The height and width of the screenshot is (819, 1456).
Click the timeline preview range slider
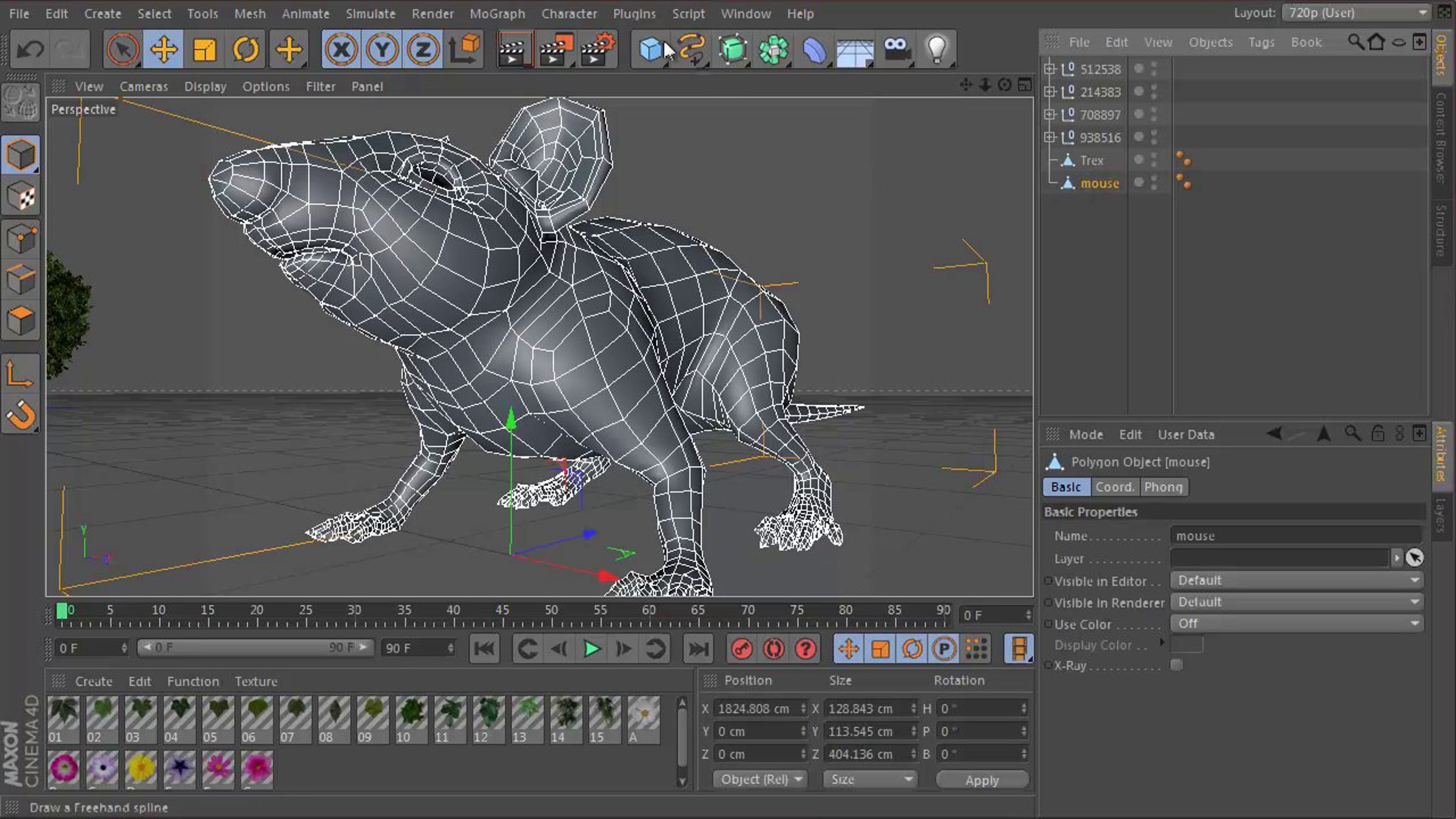255,648
